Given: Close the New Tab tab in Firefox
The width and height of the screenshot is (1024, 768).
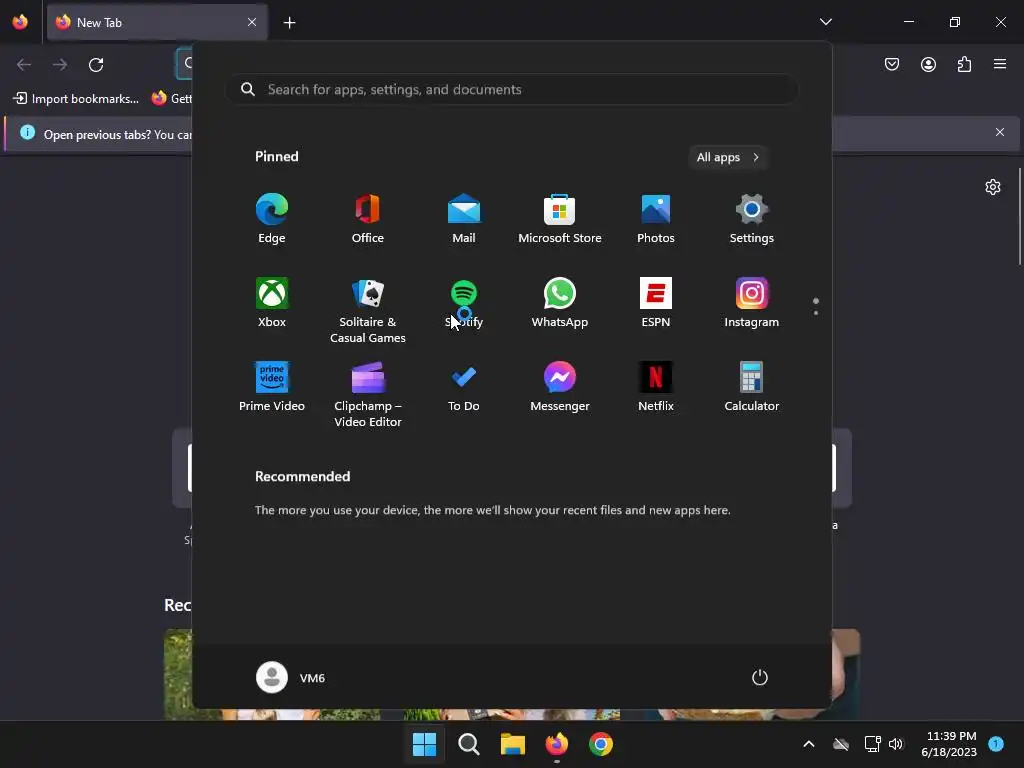Looking at the screenshot, I should tap(252, 22).
